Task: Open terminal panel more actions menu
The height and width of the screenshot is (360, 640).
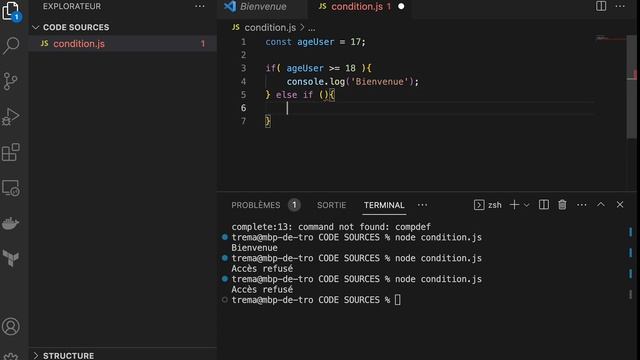Action: tap(582, 204)
